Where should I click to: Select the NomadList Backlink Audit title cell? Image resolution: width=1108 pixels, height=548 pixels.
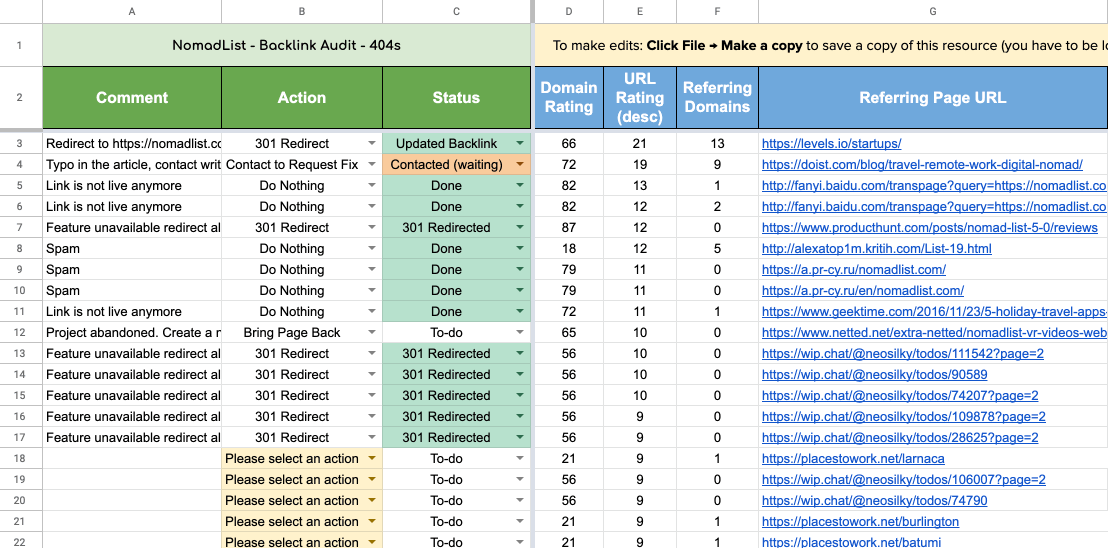click(x=286, y=45)
